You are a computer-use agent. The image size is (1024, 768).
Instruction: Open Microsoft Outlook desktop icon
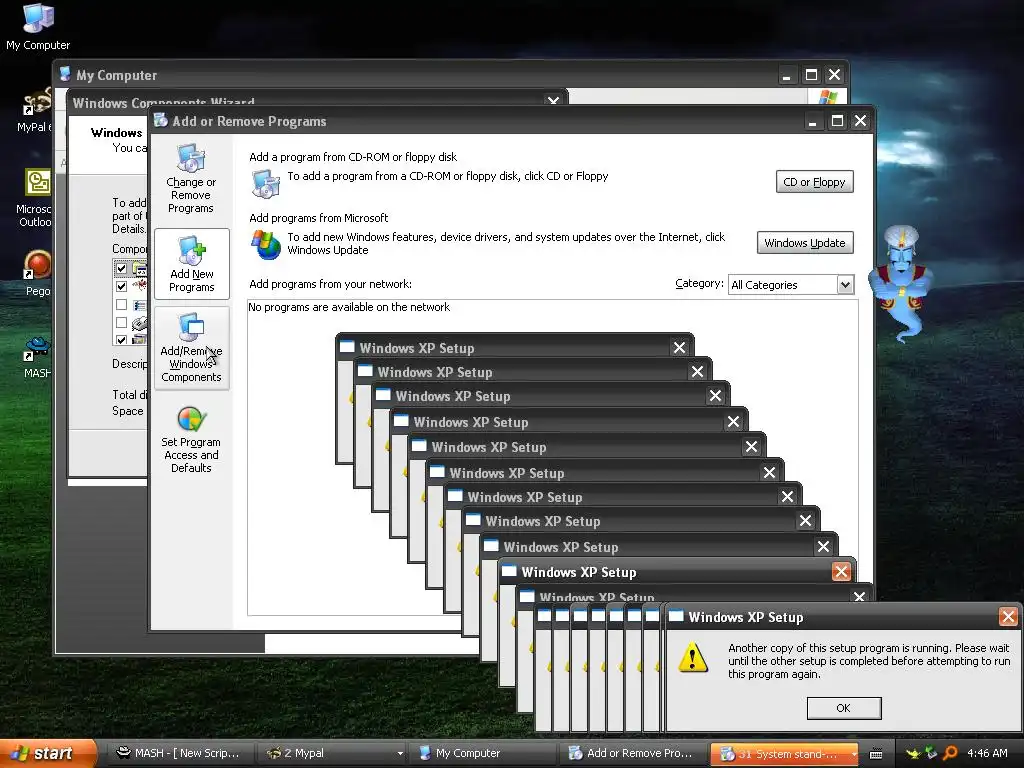coord(36,197)
